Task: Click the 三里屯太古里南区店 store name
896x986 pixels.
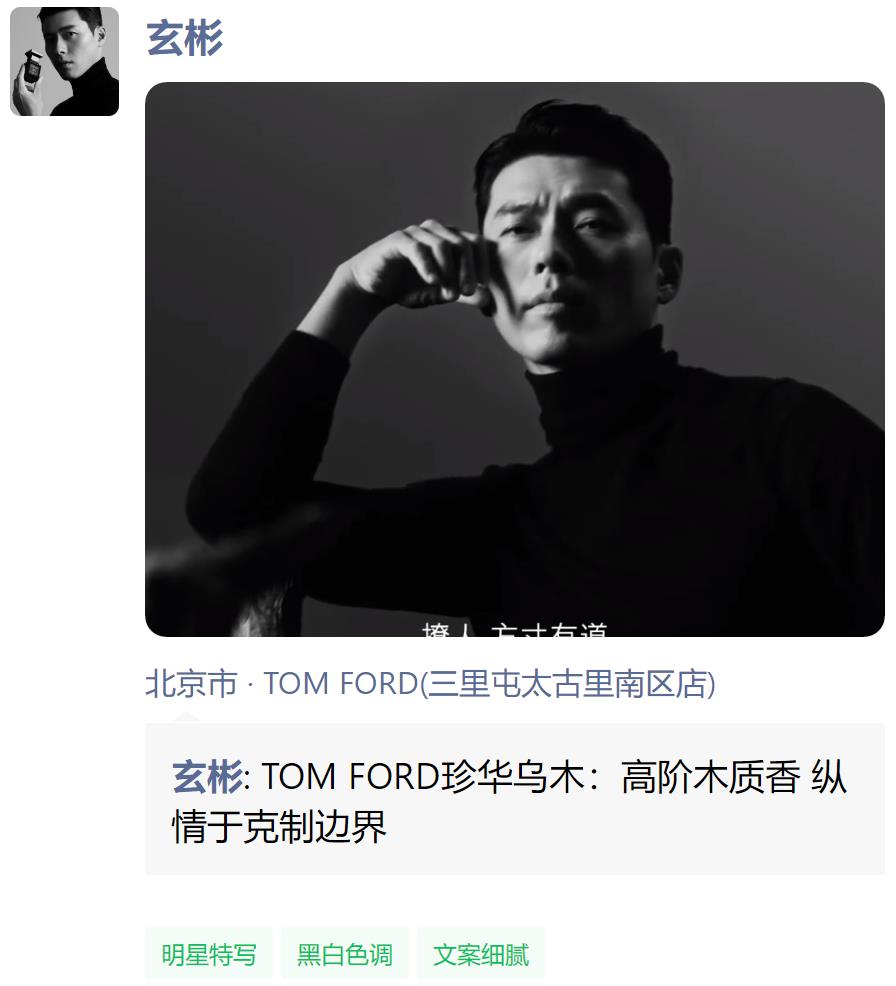Action: click(568, 684)
